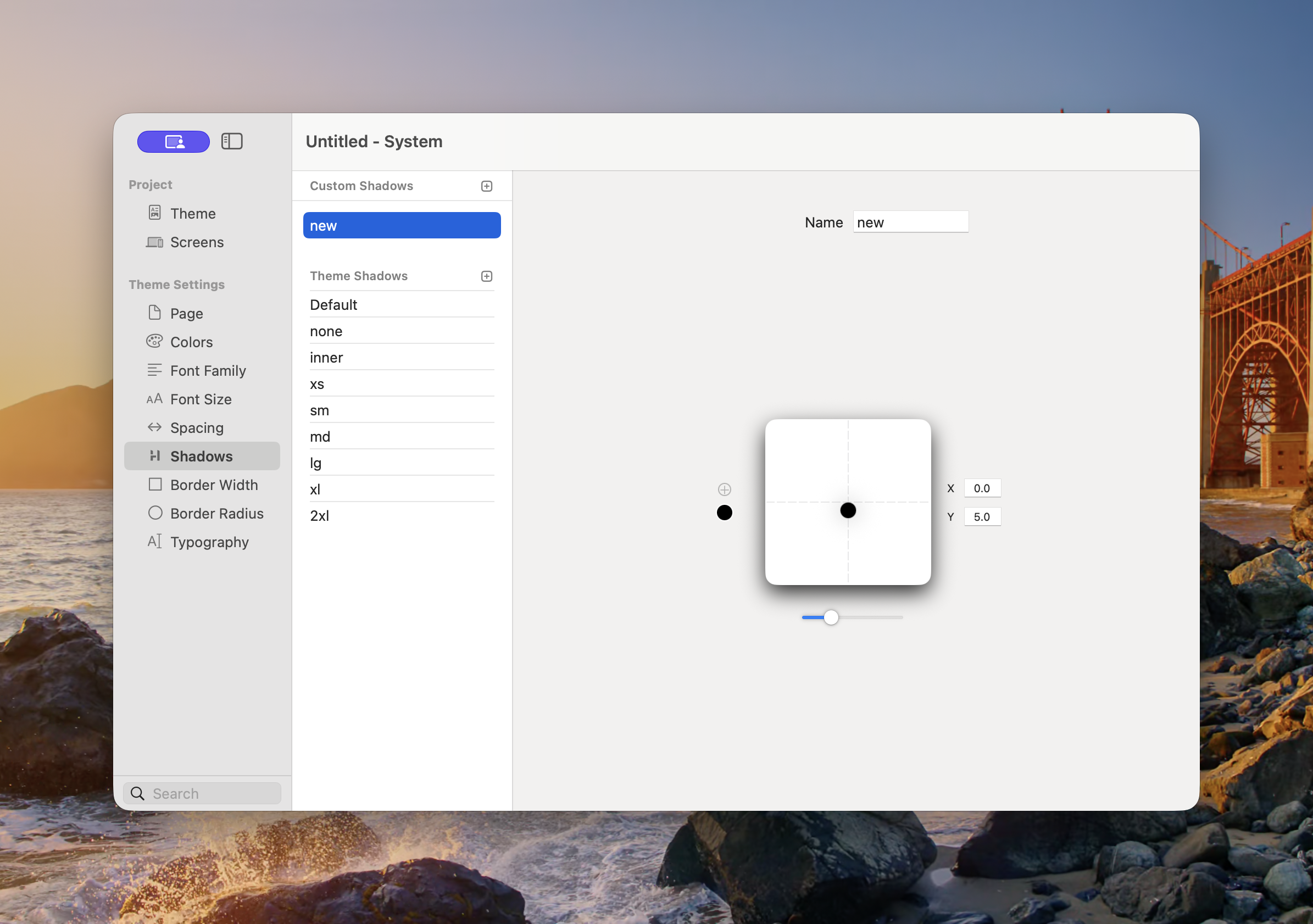Viewport: 1313px width, 924px height.
Task: Open Spacing settings
Action: pos(202,427)
